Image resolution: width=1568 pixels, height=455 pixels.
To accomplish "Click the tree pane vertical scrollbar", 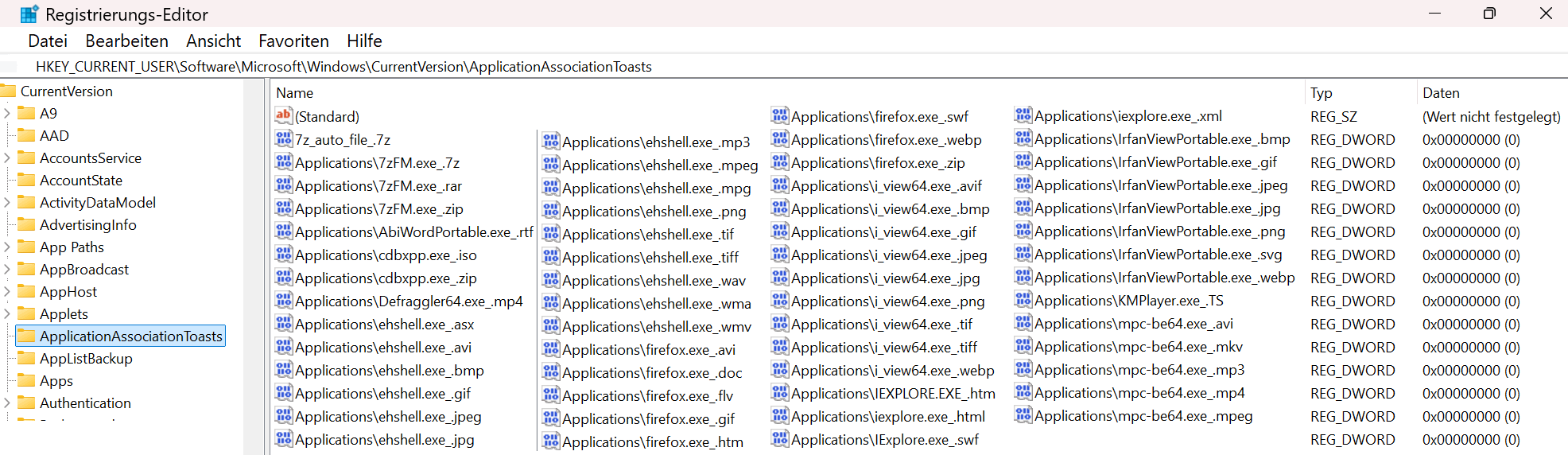I will [x=254, y=266].
